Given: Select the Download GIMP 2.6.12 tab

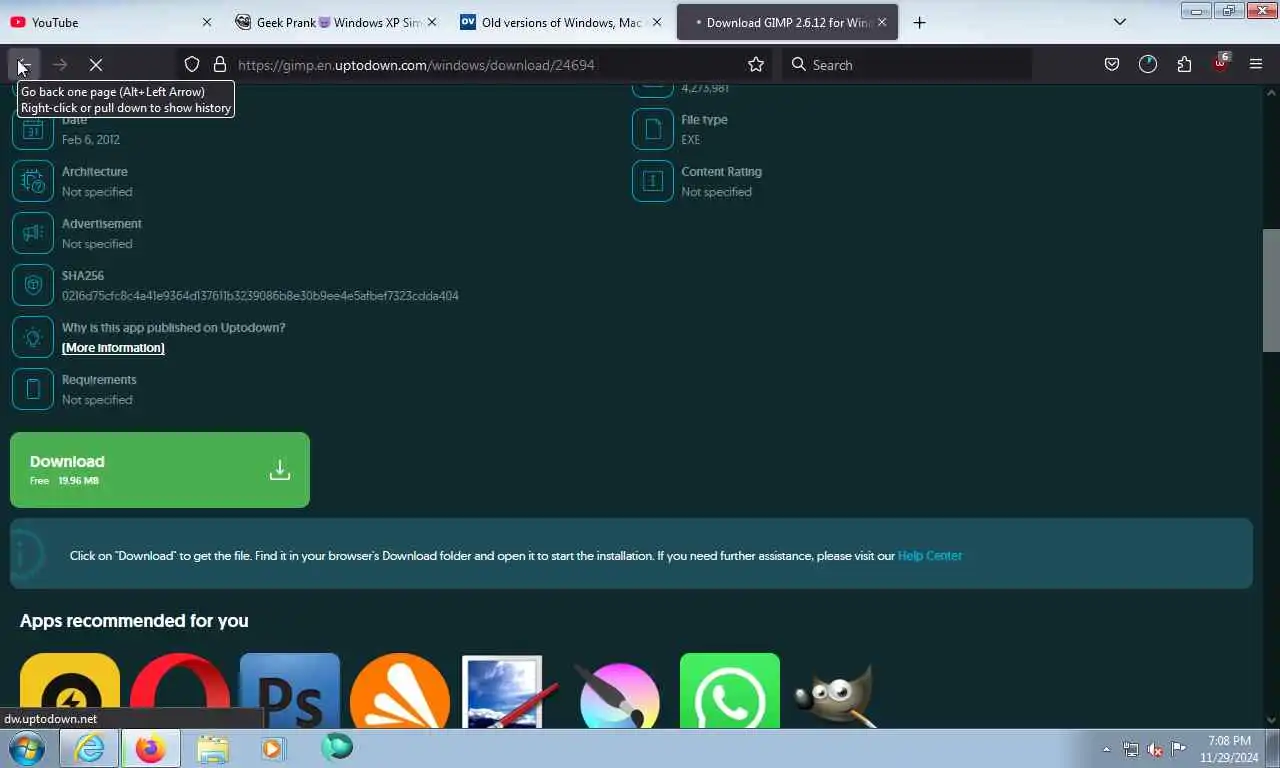Looking at the screenshot, I should click(x=787, y=22).
